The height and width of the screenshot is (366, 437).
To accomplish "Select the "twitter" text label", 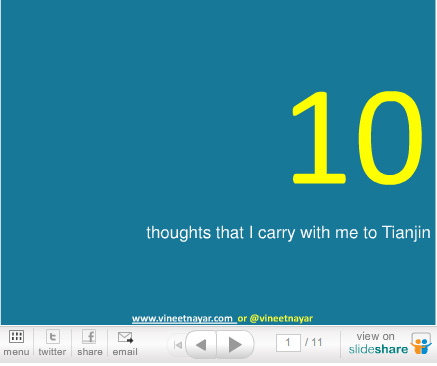I will 52,352.
